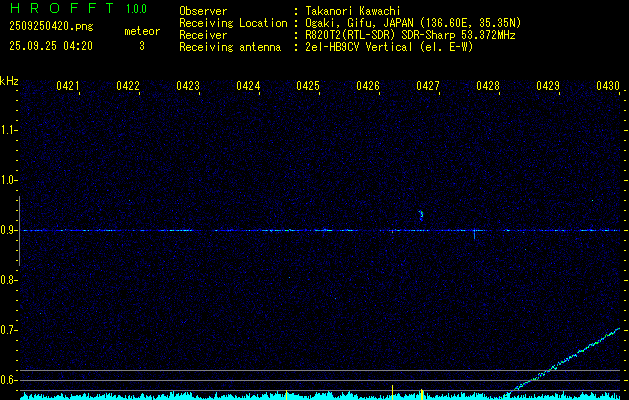Click the meteor echo blob near 0427

click(421, 215)
